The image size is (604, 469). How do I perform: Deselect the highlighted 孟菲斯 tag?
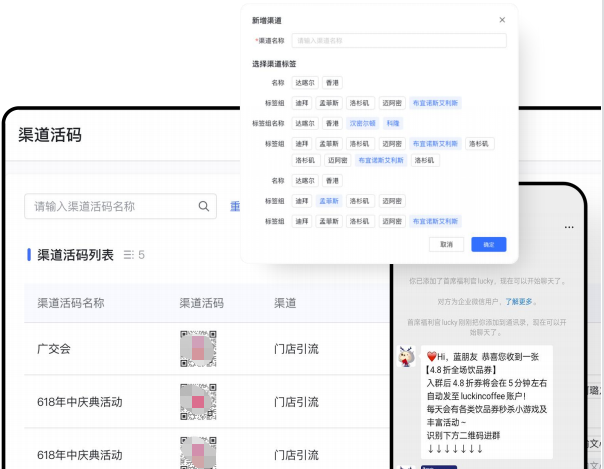click(329, 201)
